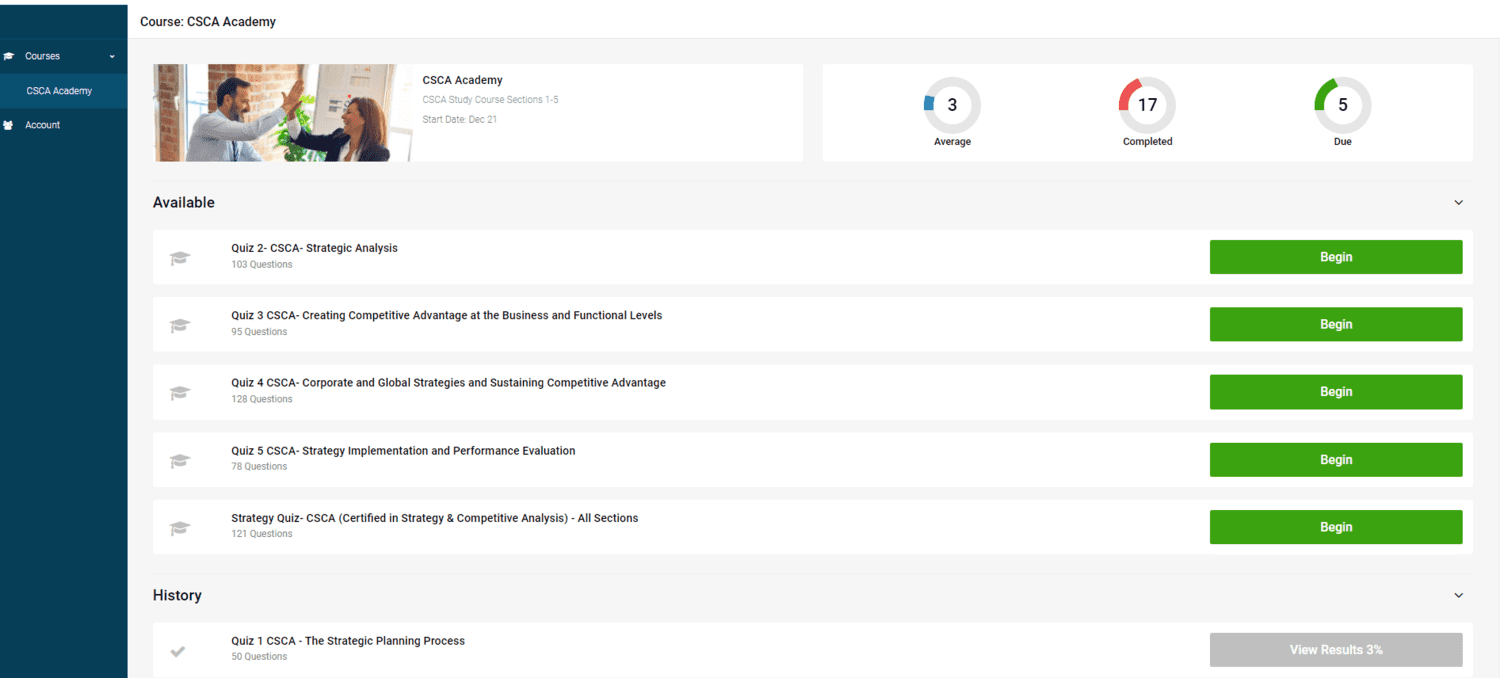Screen dimensions: 1500x678
Task: Click the '128 Questions' text
Action: pyautogui.click(x=262, y=399)
